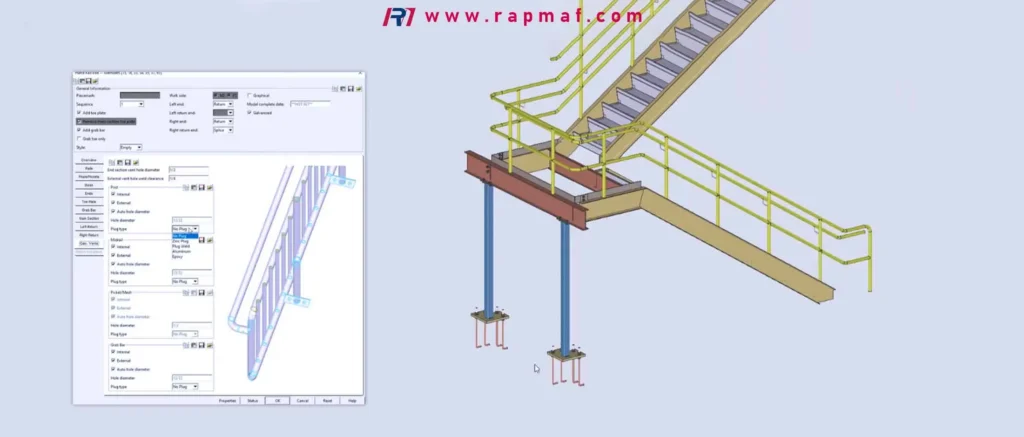Screen dimensions: 1024x437
Task: Click the save floppy icon in Picket/Mesh section
Action: (202, 293)
